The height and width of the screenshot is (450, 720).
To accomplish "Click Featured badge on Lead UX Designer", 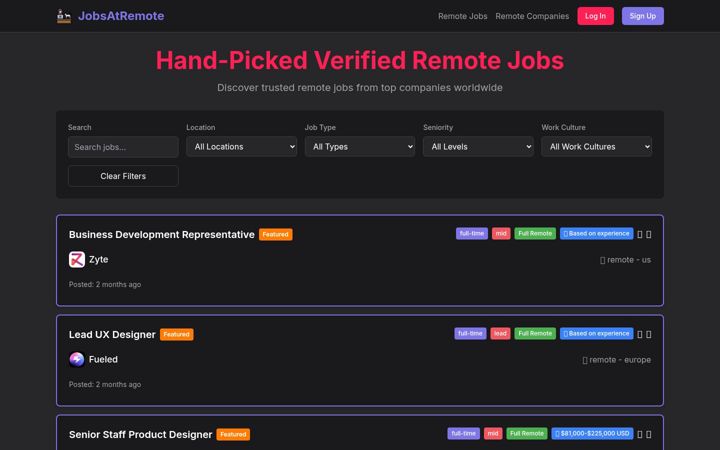I will click(x=177, y=335).
